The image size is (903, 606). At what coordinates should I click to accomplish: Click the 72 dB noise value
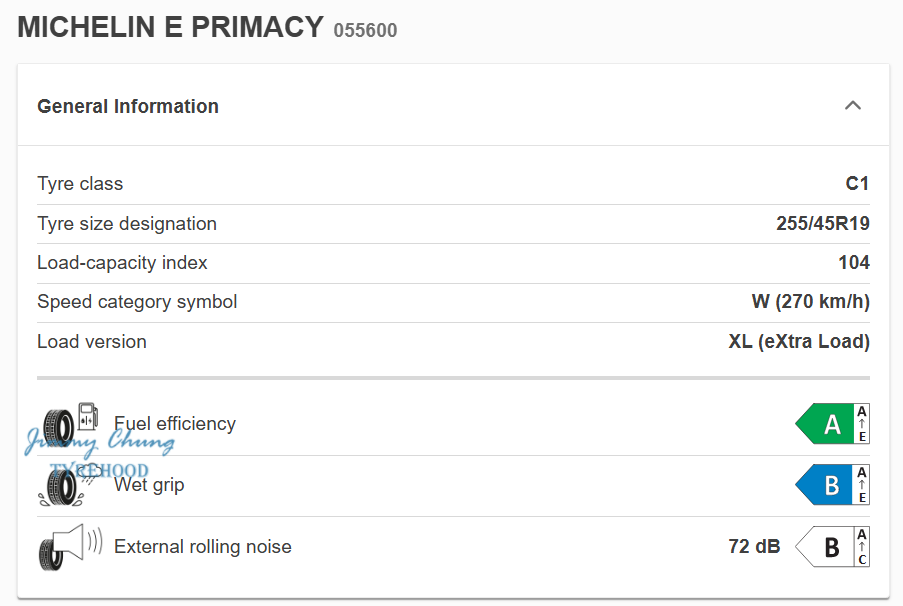pyautogui.click(x=754, y=547)
